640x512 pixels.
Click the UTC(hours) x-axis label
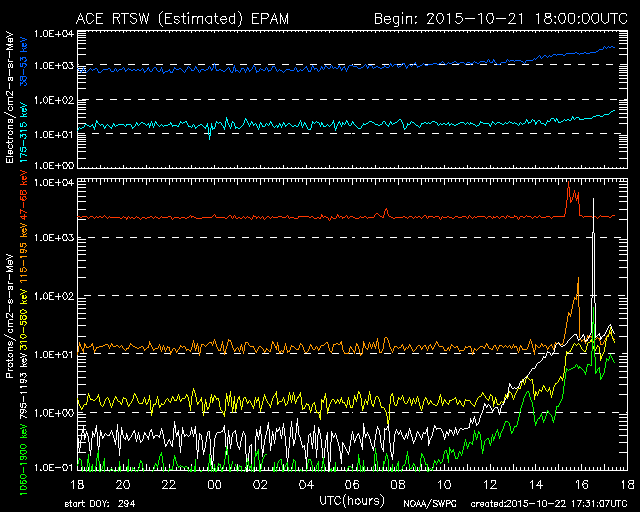click(351, 499)
